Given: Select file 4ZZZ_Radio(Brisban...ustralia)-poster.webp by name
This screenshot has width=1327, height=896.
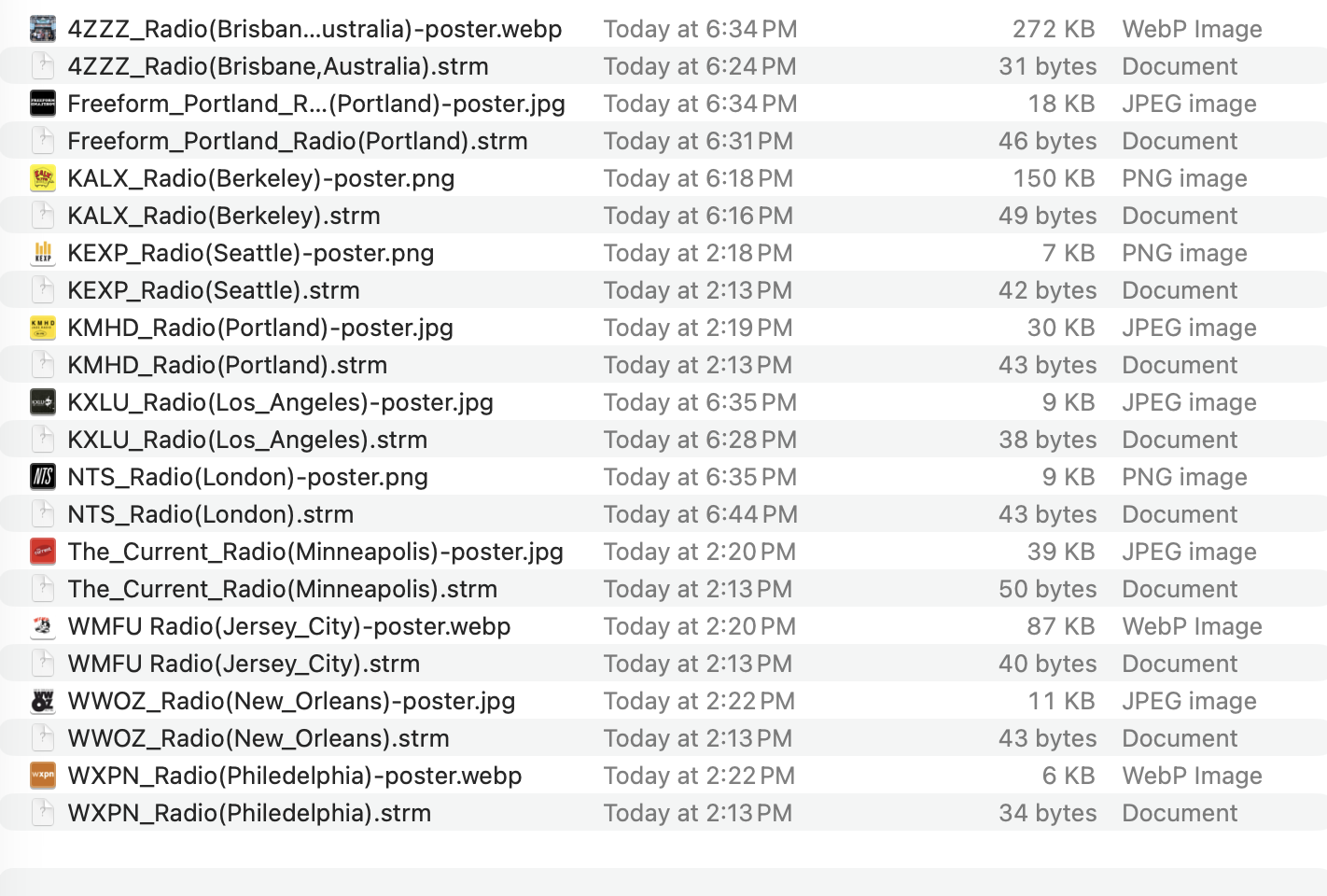Looking at the screenshot, I should tap(314, 29).
